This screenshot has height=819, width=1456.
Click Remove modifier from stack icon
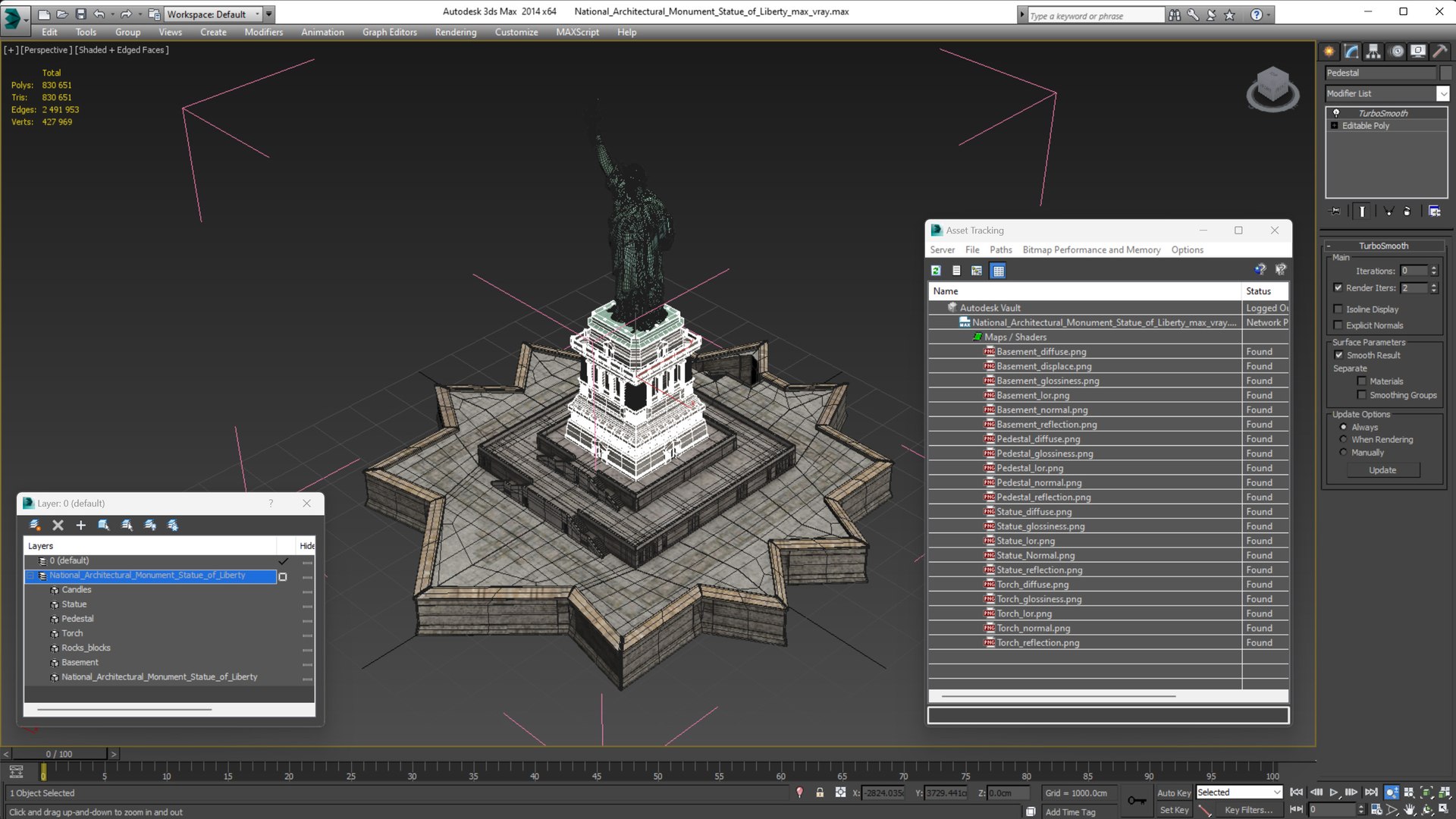[1407, 212]
